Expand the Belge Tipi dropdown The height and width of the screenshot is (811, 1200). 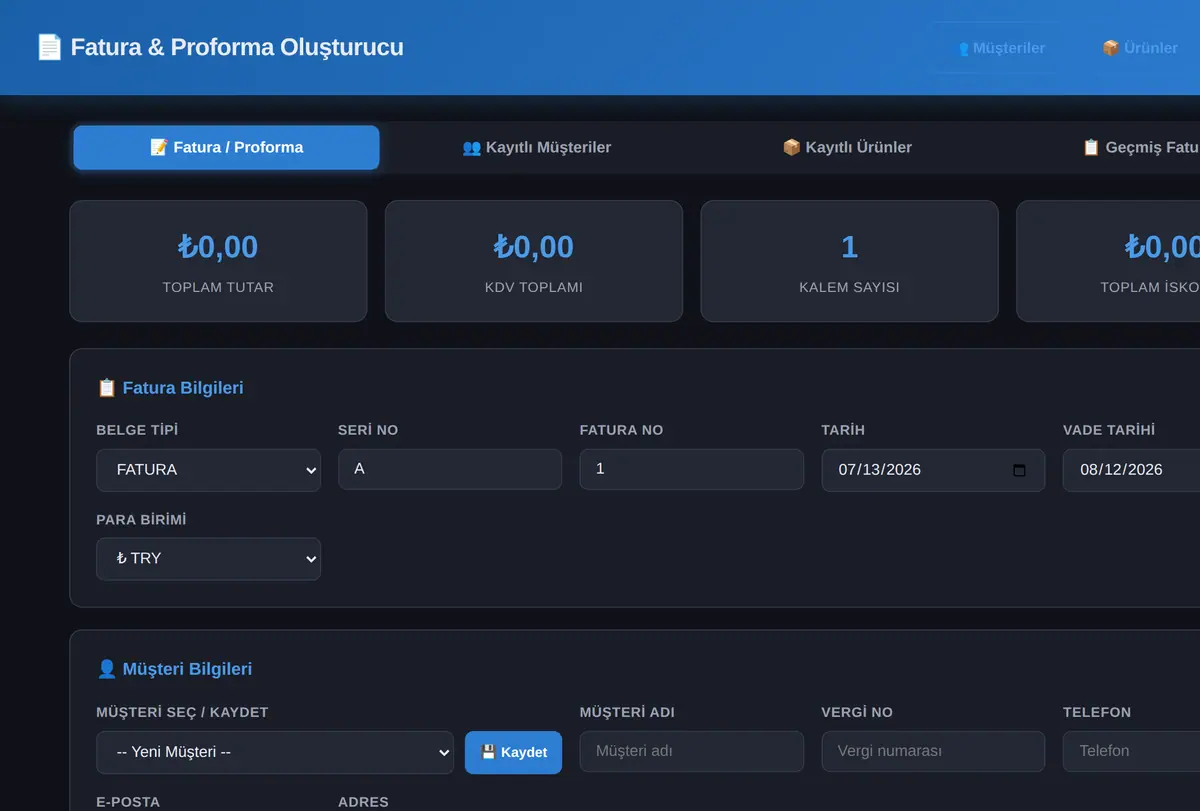click(208, 470)
